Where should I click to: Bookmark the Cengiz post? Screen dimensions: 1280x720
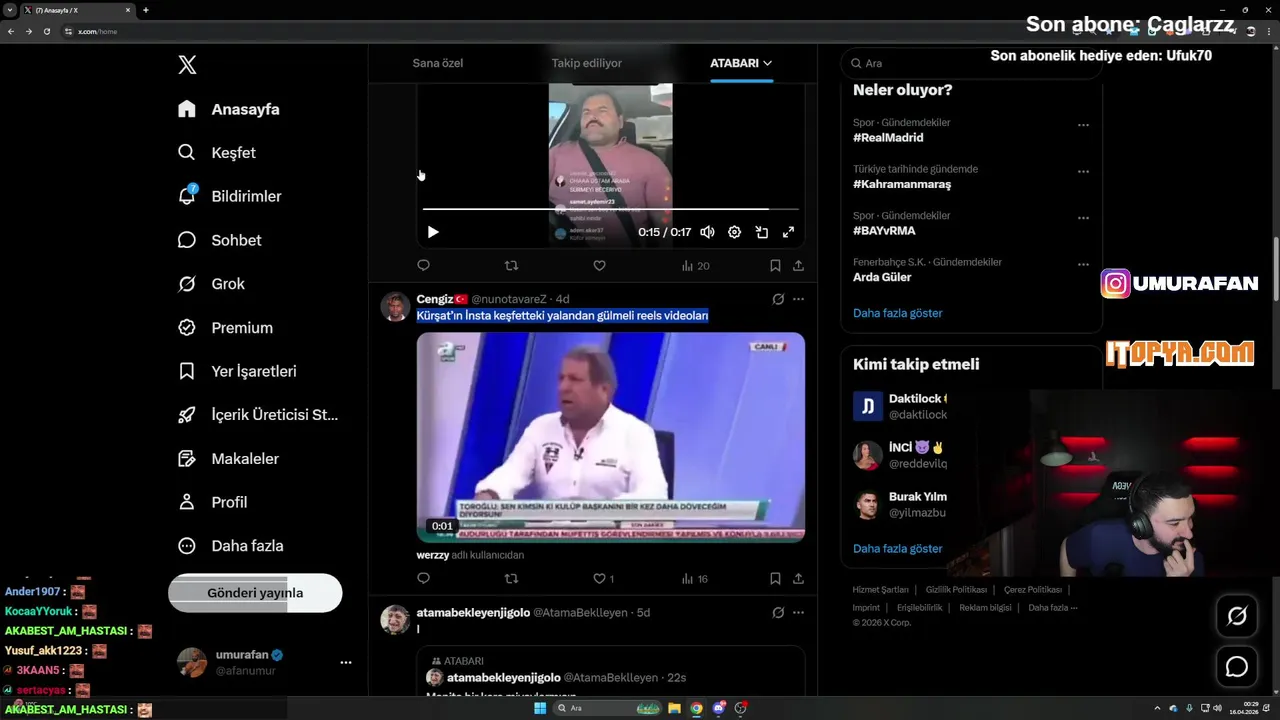tap(775, 578)
